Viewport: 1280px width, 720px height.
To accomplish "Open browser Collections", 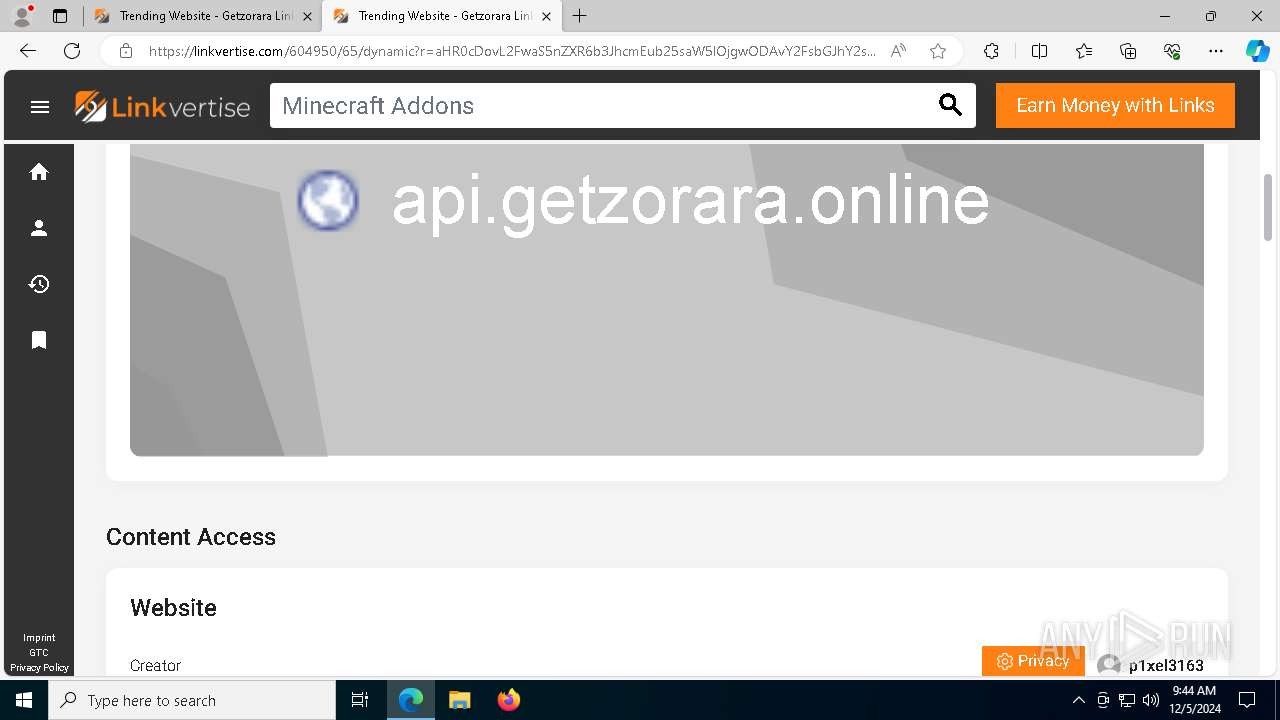I will tap(1128, 51).
